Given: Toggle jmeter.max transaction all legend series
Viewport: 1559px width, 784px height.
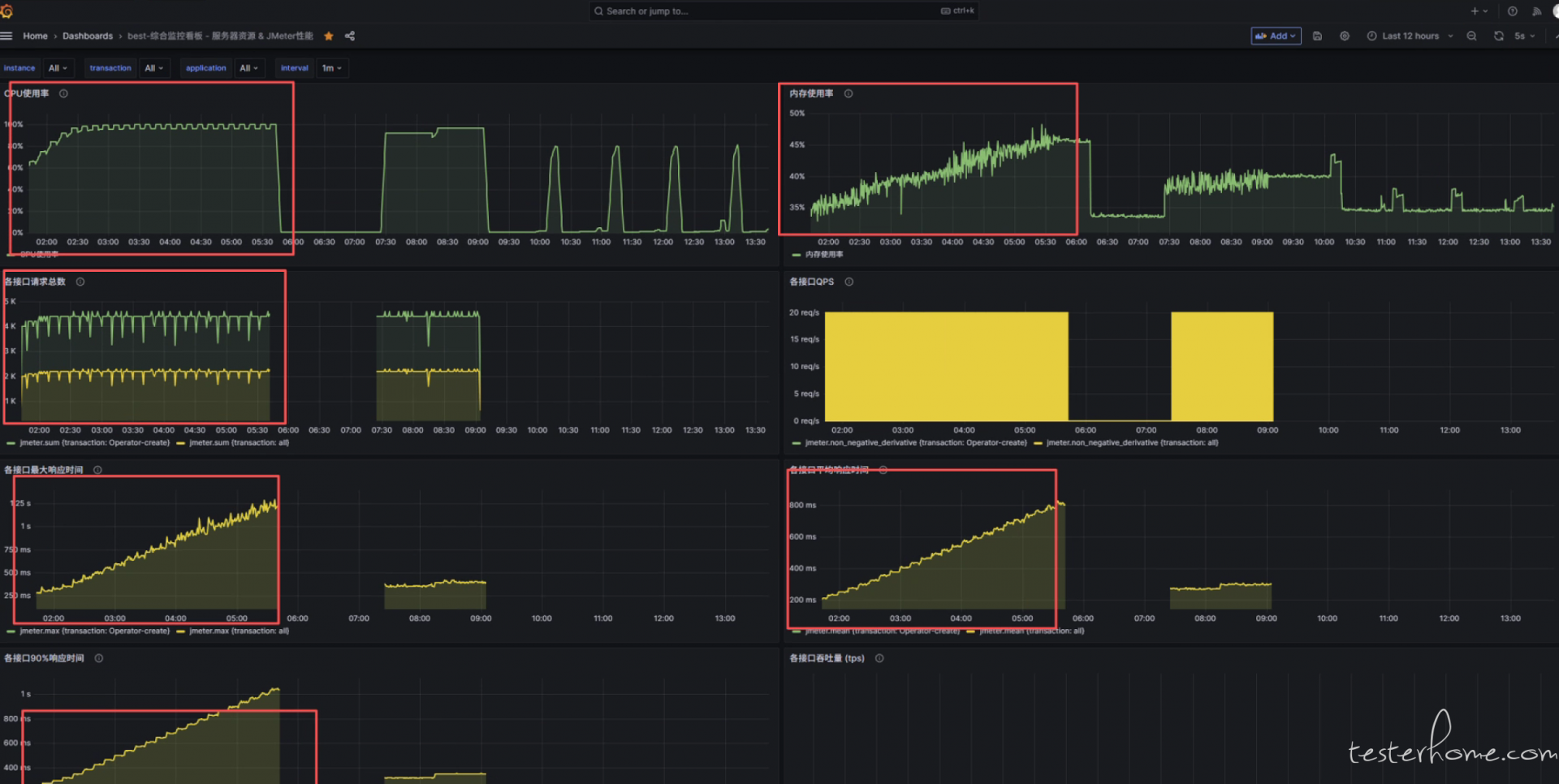Looking at the screenshot, I should pyautogui.click(x=238, y=631).
